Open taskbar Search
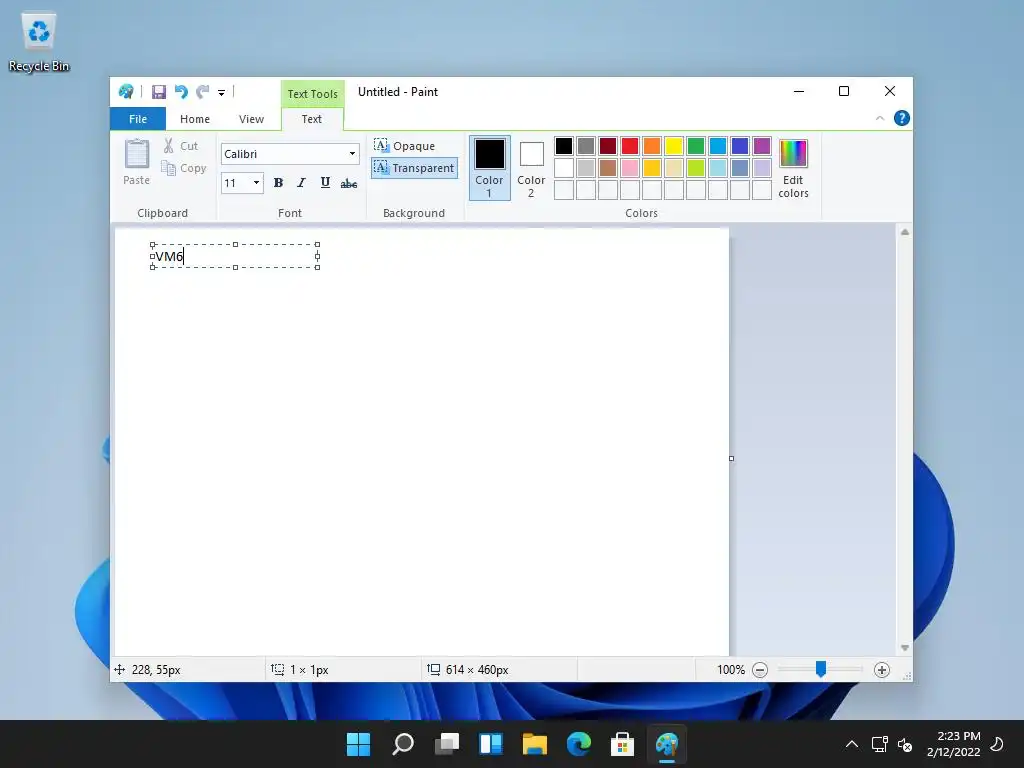 pyautogui.click(x=402, y=744)
